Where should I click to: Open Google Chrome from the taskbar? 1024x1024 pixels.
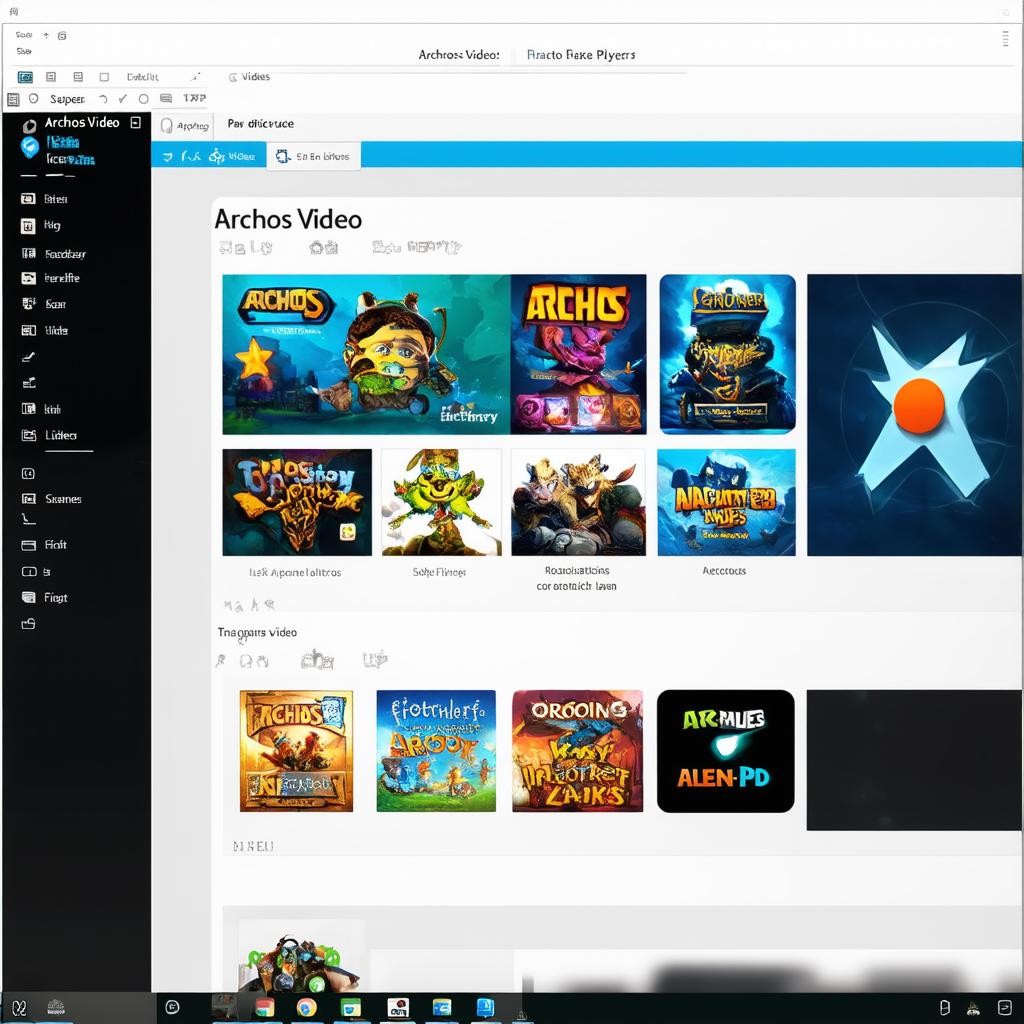[x=306, y=1007]
